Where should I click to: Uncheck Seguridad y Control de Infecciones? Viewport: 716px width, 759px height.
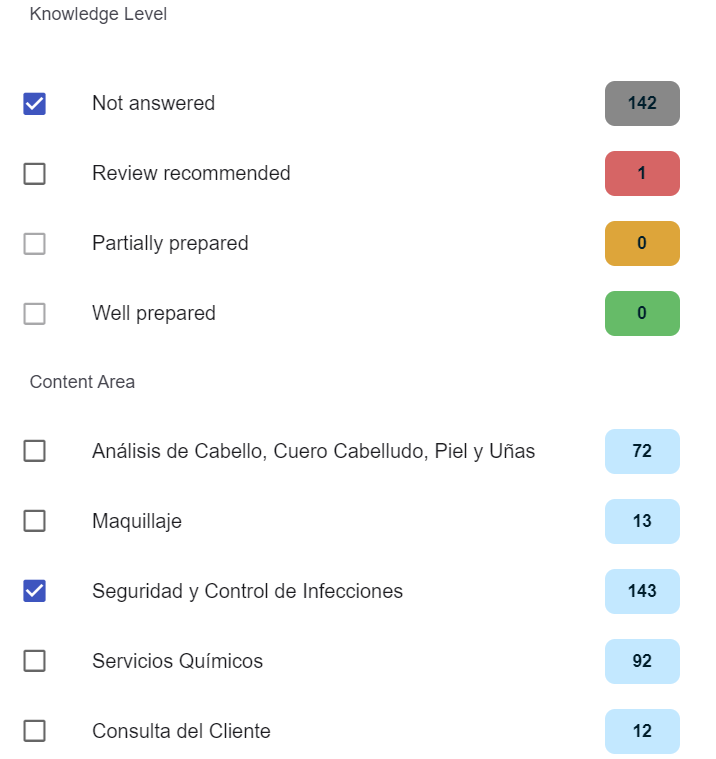(x=34, y=591)
